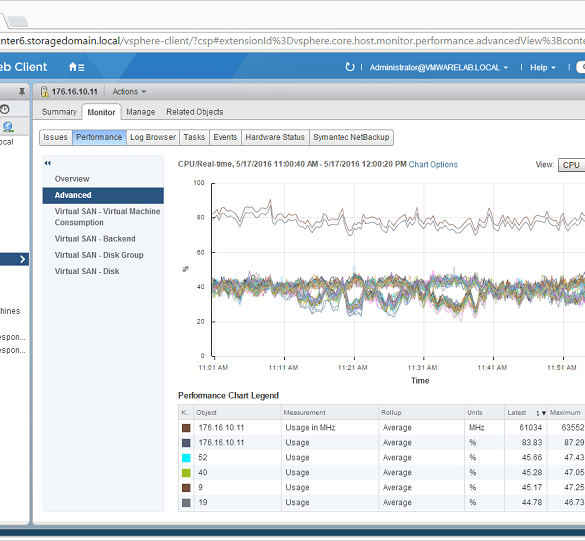Image resolution: width=585 pixels, height=541 pixels.
Task: Click the brown swatch for Usage in MHz
Action: 186,428
